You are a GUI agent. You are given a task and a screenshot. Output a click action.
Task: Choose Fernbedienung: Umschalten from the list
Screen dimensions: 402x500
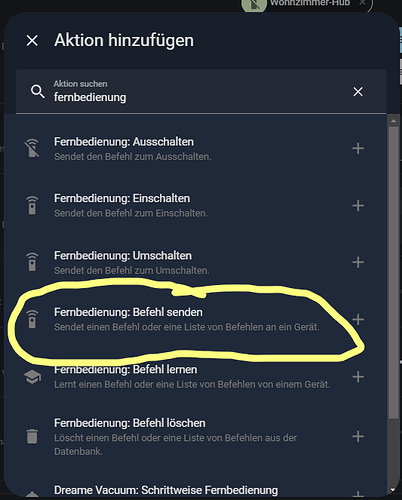(195, 262)
